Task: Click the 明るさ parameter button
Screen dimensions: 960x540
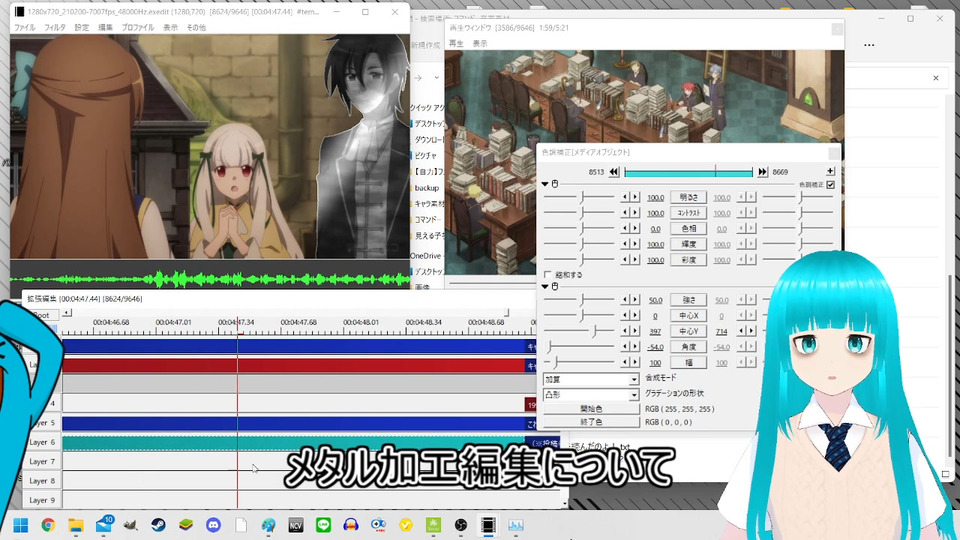Action: (x=689, y=197)
